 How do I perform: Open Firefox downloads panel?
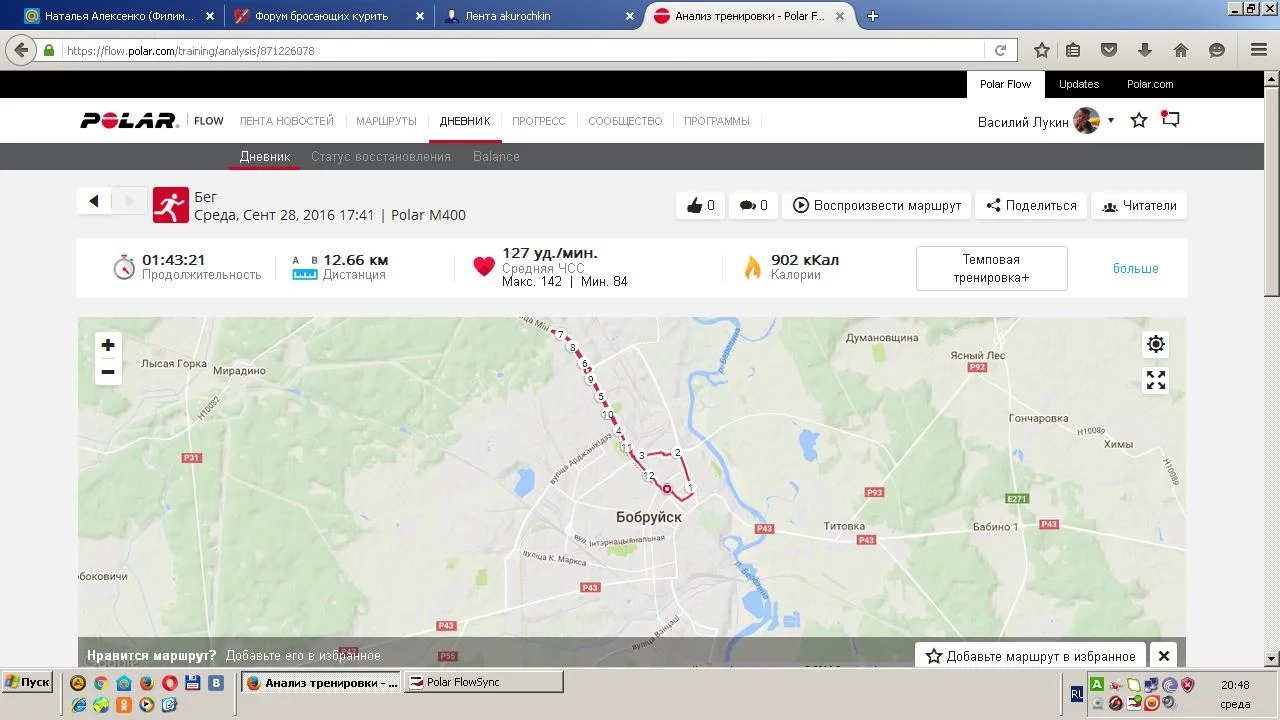pos(1145,50)
